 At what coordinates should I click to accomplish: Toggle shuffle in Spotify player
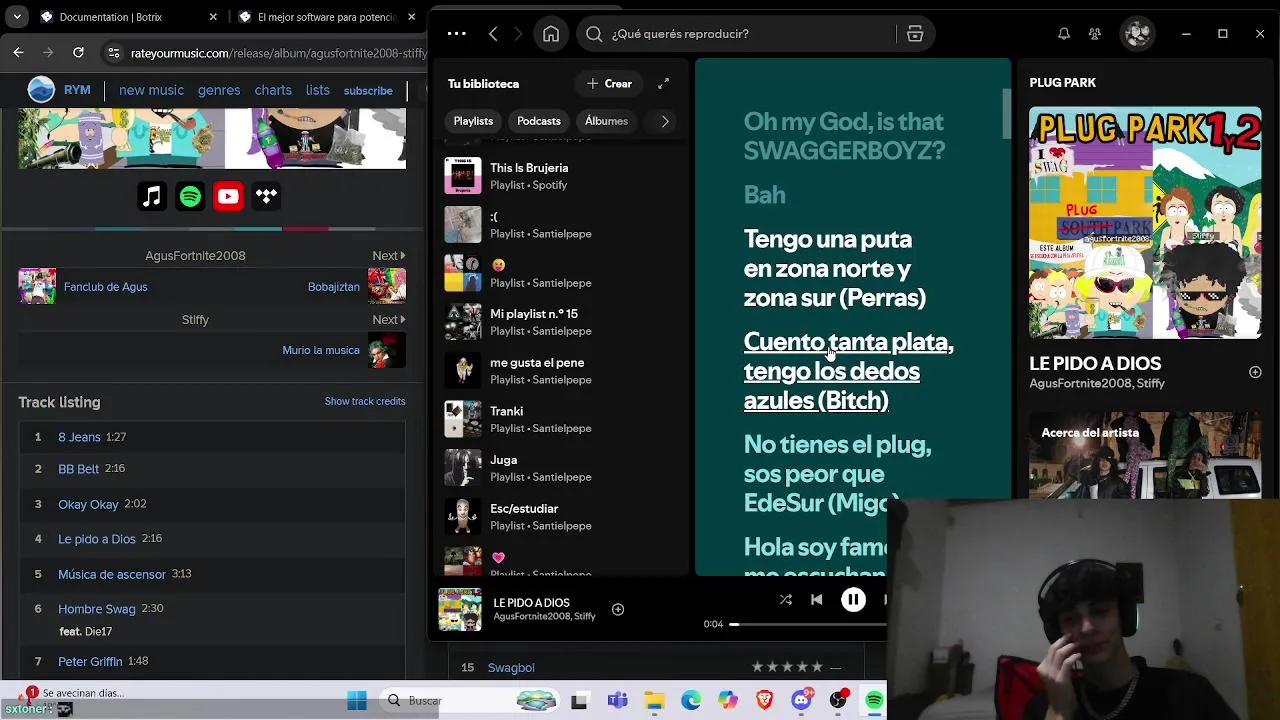tap(785, 600)
